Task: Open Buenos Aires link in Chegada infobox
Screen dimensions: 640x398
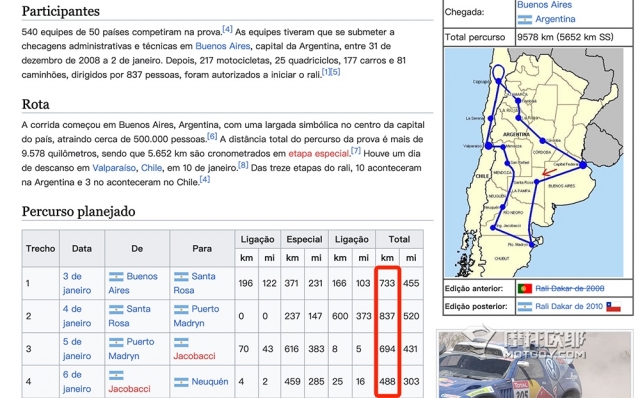Action: pyautogui.click(x=544, y=5)
